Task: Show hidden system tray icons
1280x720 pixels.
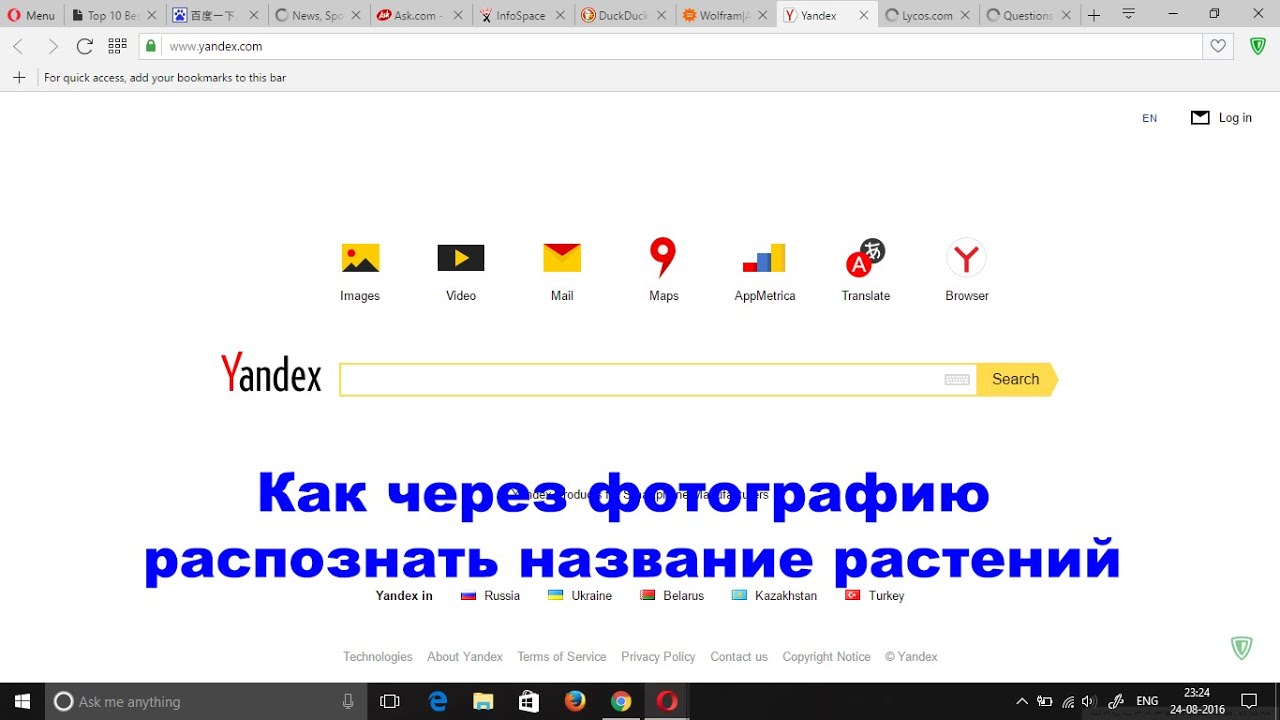Action: point(1021,701)
